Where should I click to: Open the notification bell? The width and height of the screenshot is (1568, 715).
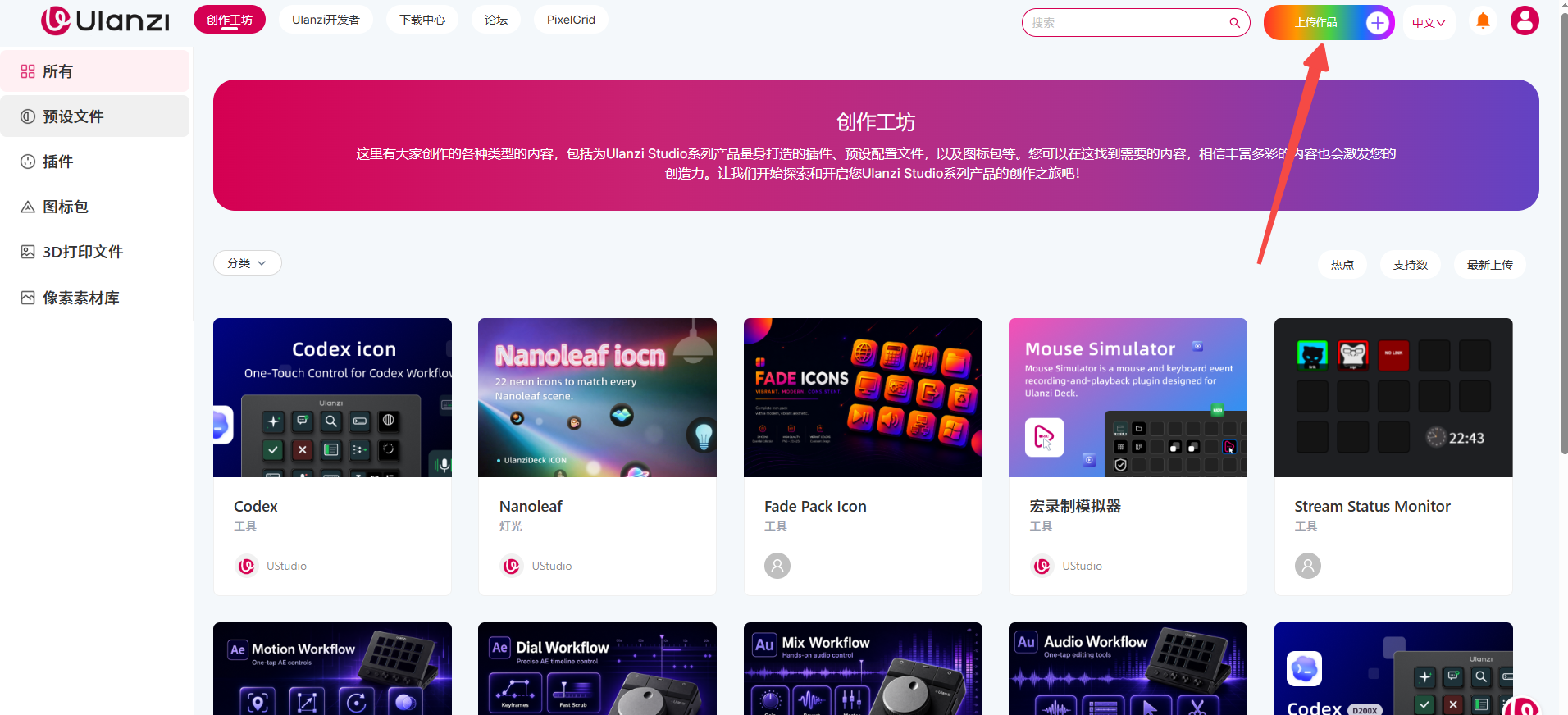point(1483,21)
